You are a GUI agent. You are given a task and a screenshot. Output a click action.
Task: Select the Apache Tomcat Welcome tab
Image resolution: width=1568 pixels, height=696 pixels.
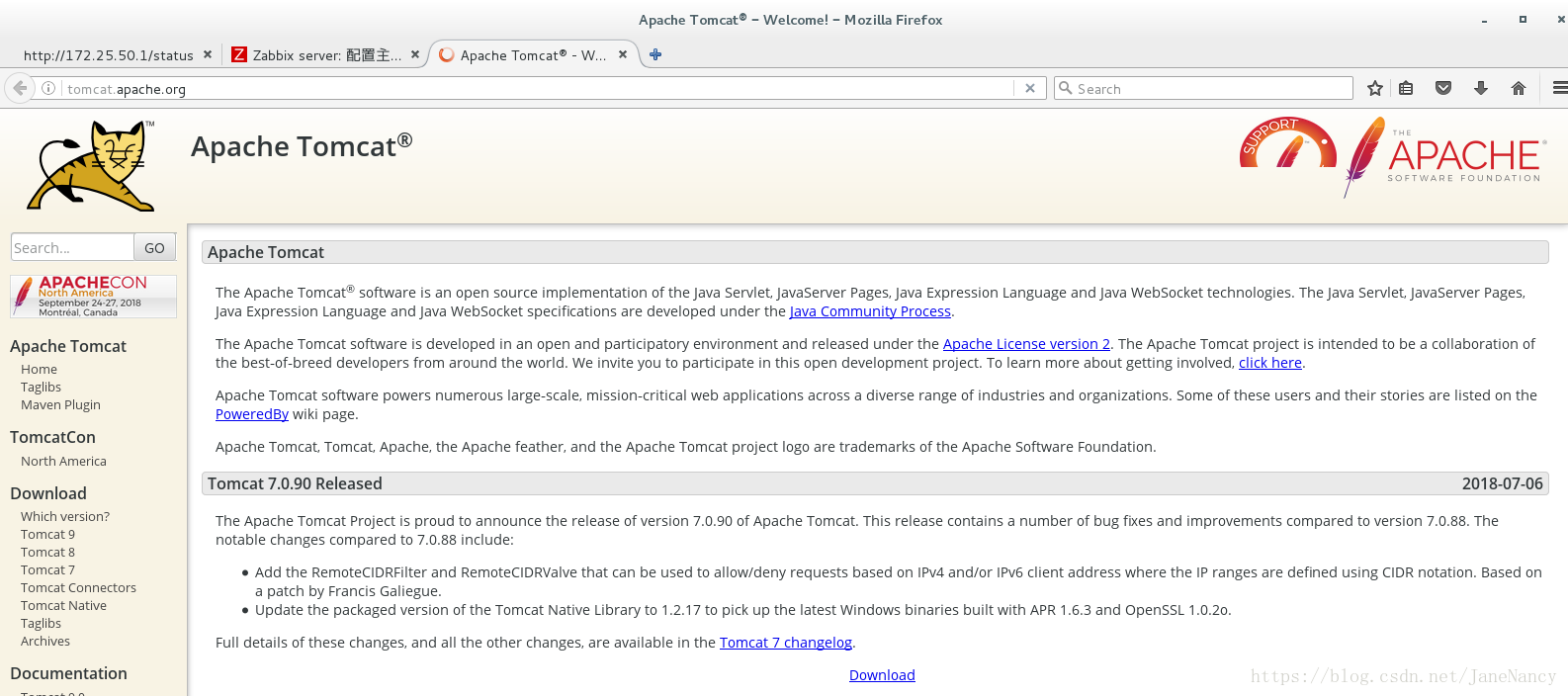click(534, 55)
